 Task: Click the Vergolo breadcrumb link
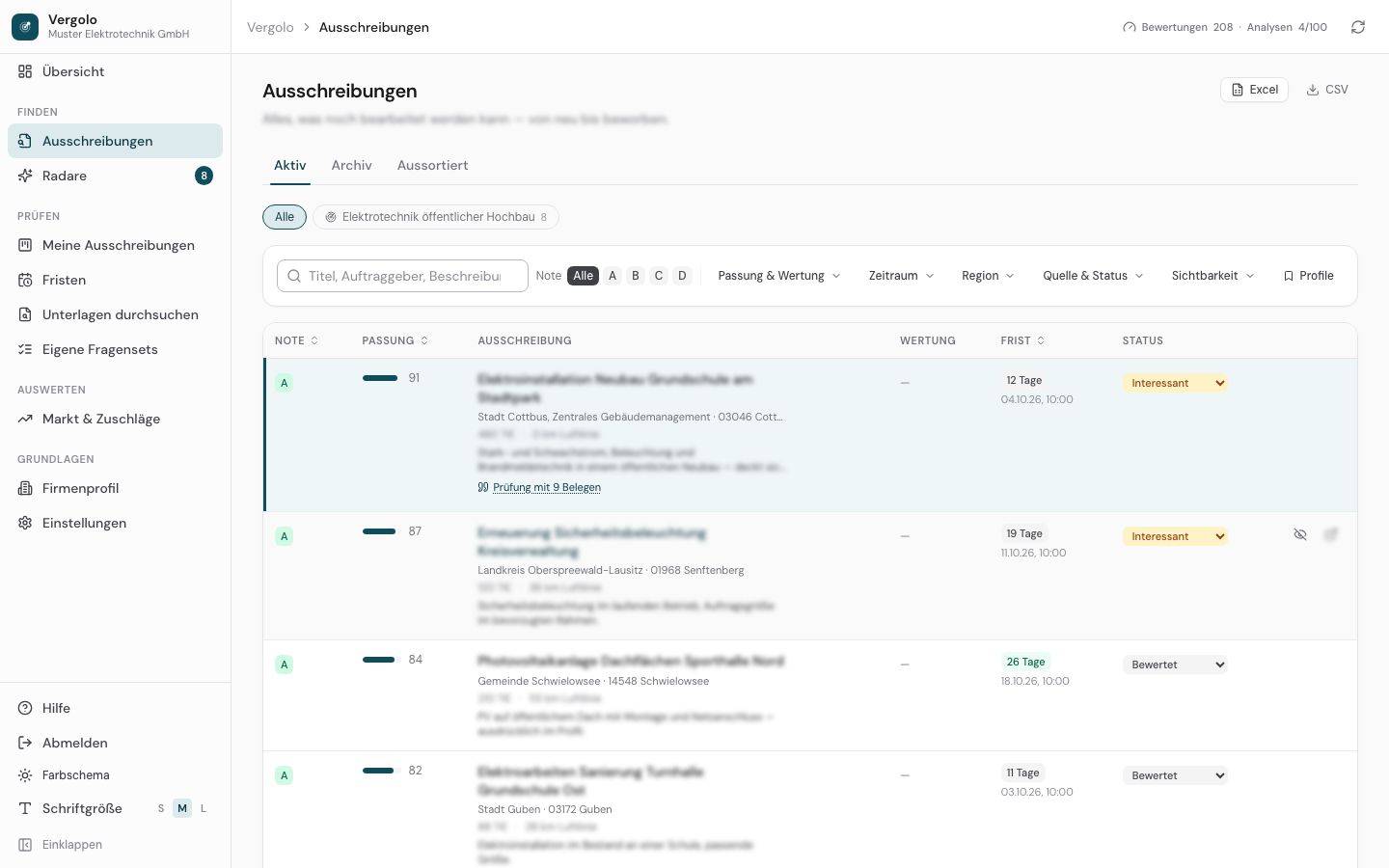270,27
